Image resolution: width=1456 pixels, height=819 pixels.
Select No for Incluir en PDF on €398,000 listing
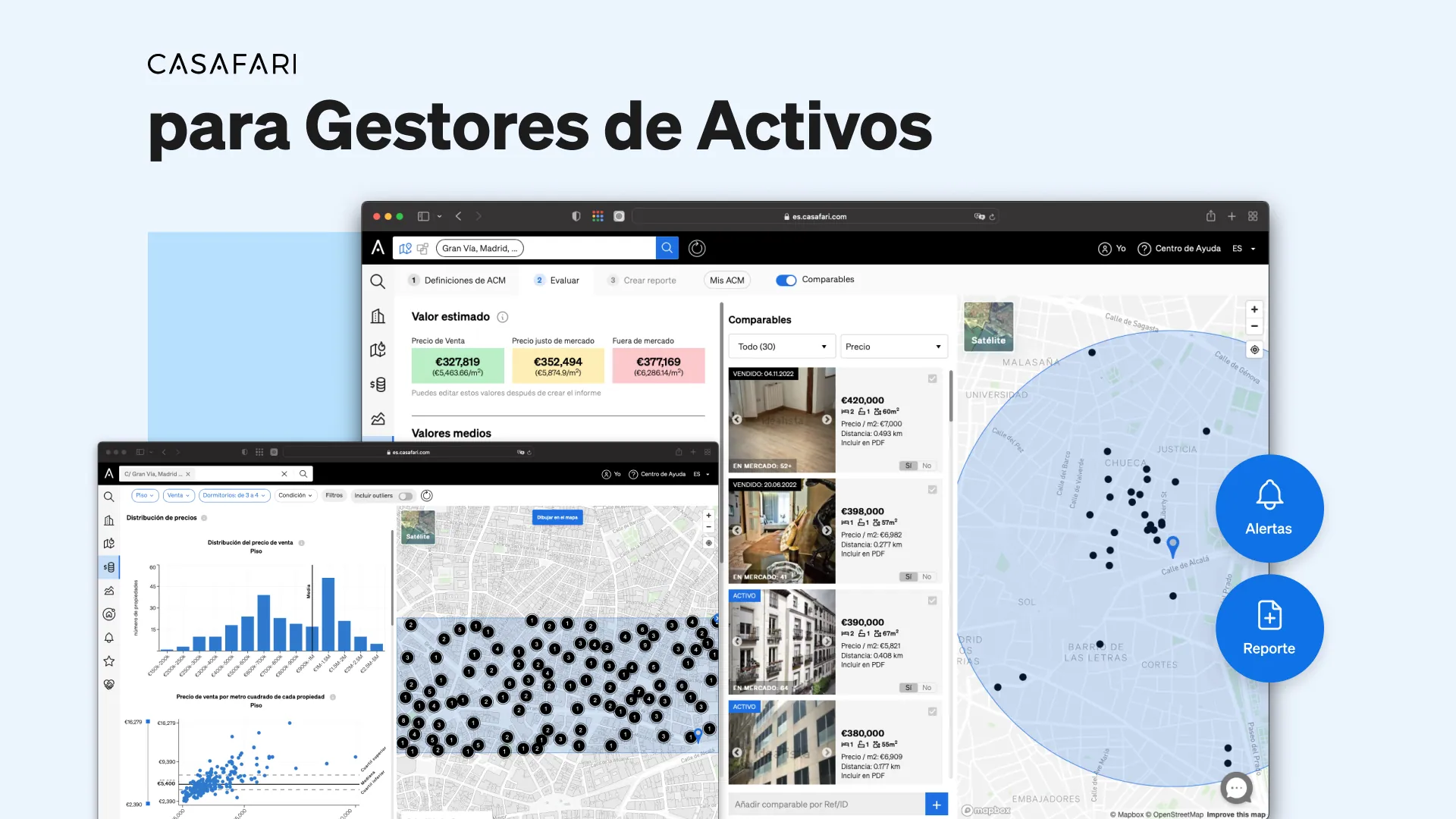pyautogui.click(x=927, y=576)
